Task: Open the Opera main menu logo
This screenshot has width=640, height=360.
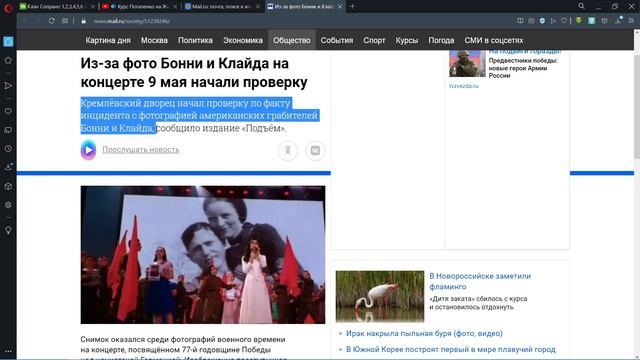Action: tap(8, 7)
